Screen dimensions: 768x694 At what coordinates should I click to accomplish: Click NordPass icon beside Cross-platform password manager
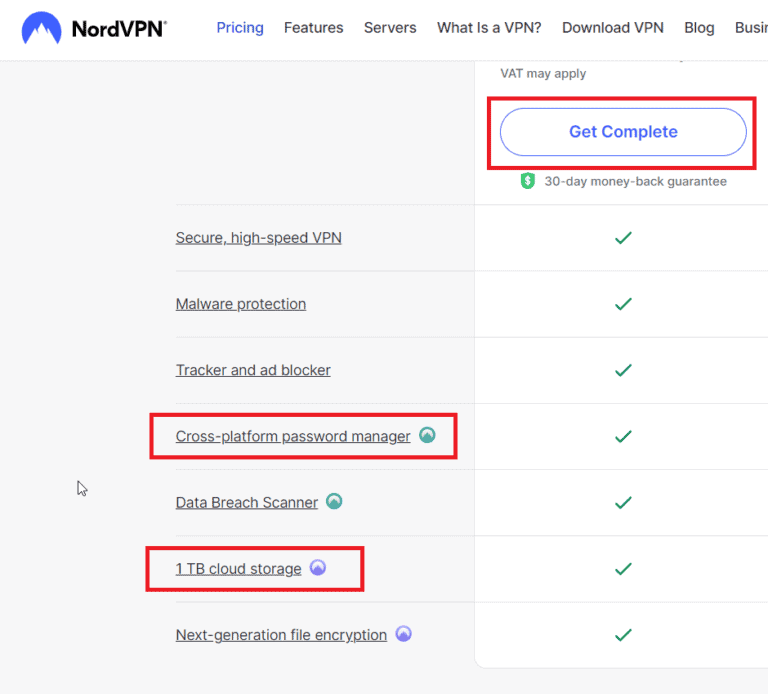[x=427, y=435]
